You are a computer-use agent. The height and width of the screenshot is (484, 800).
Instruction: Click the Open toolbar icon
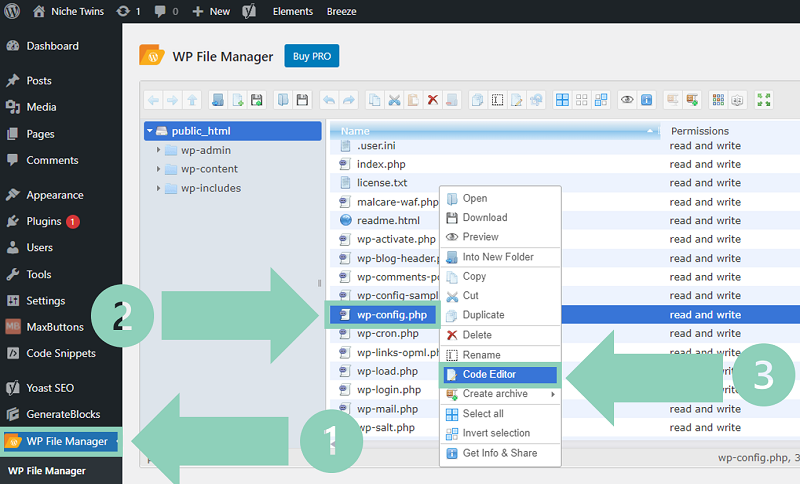point(283,100)
